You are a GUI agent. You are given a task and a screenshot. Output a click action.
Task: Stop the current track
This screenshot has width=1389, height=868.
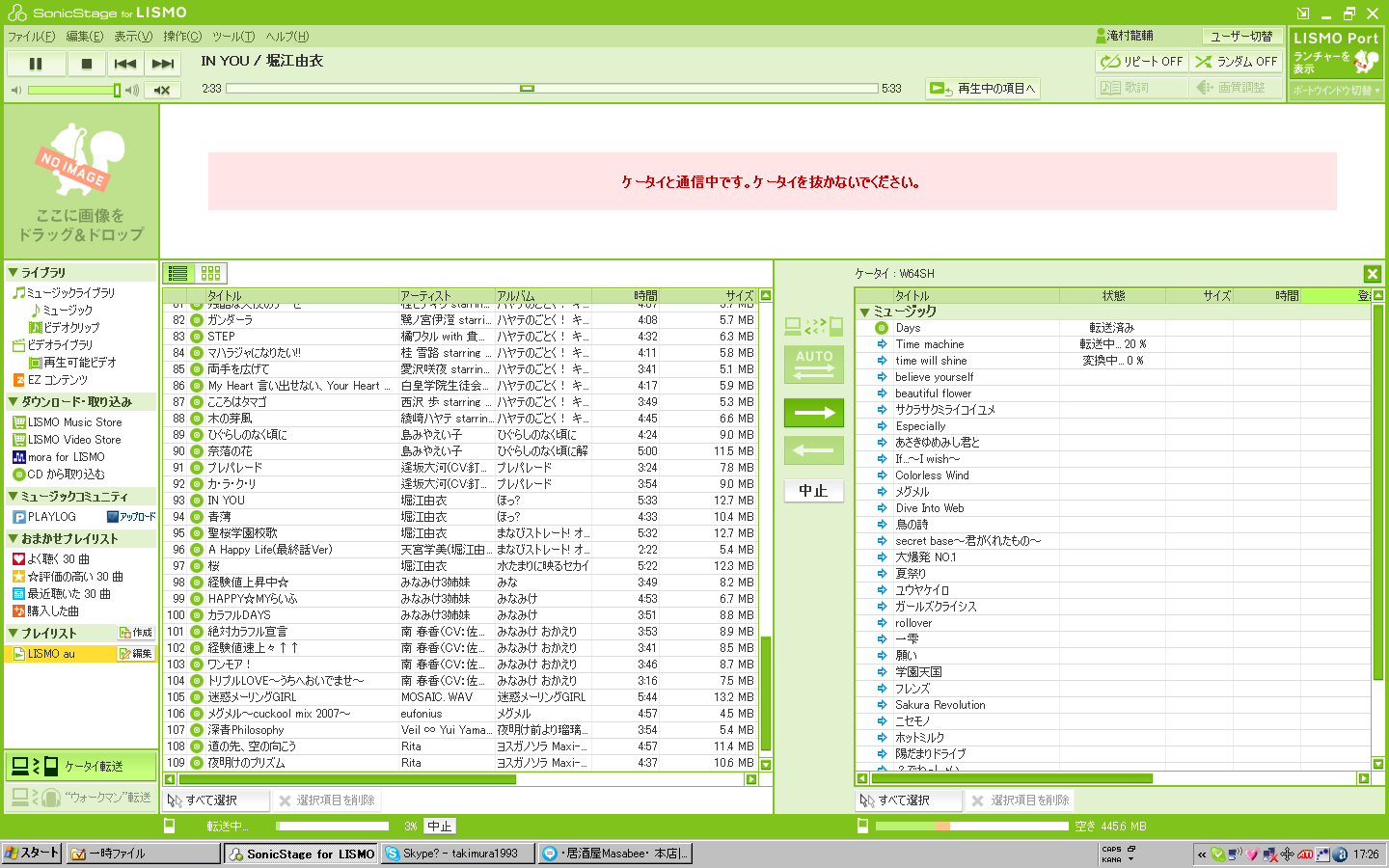[x=87, y=64]
